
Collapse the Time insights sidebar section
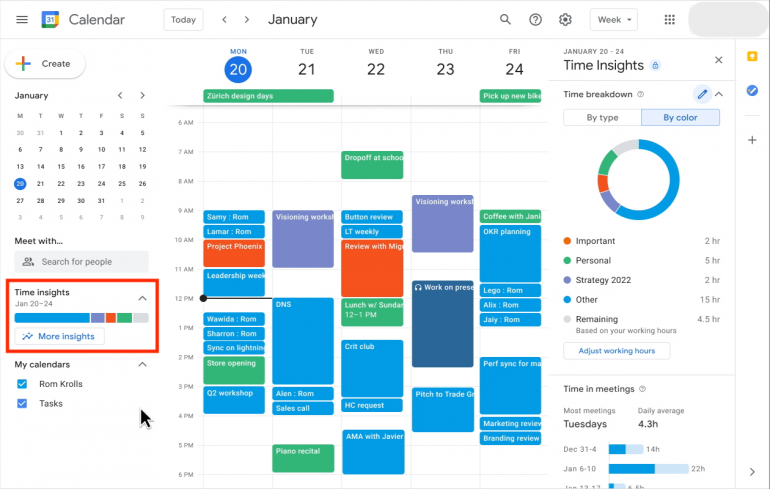point(142,298)
